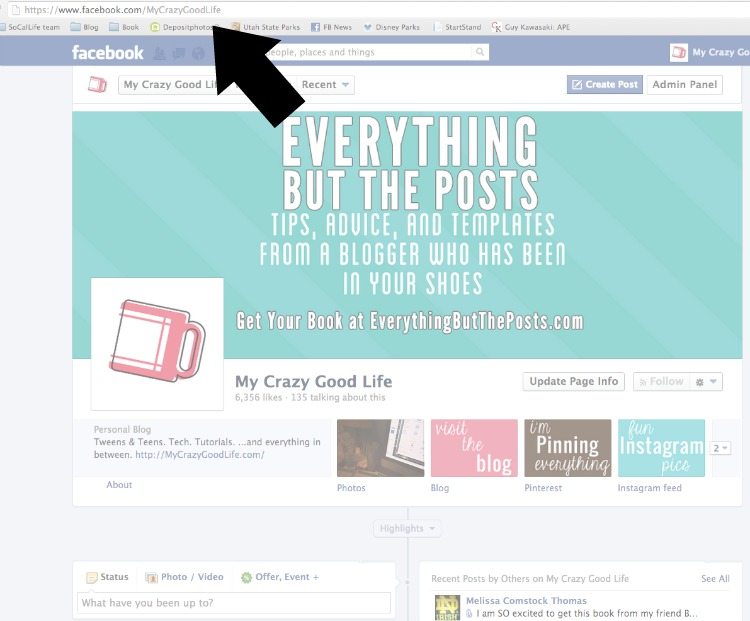Click the friend requests icon in header
This screenshot has width=750, height=621.
pos(160,54)
